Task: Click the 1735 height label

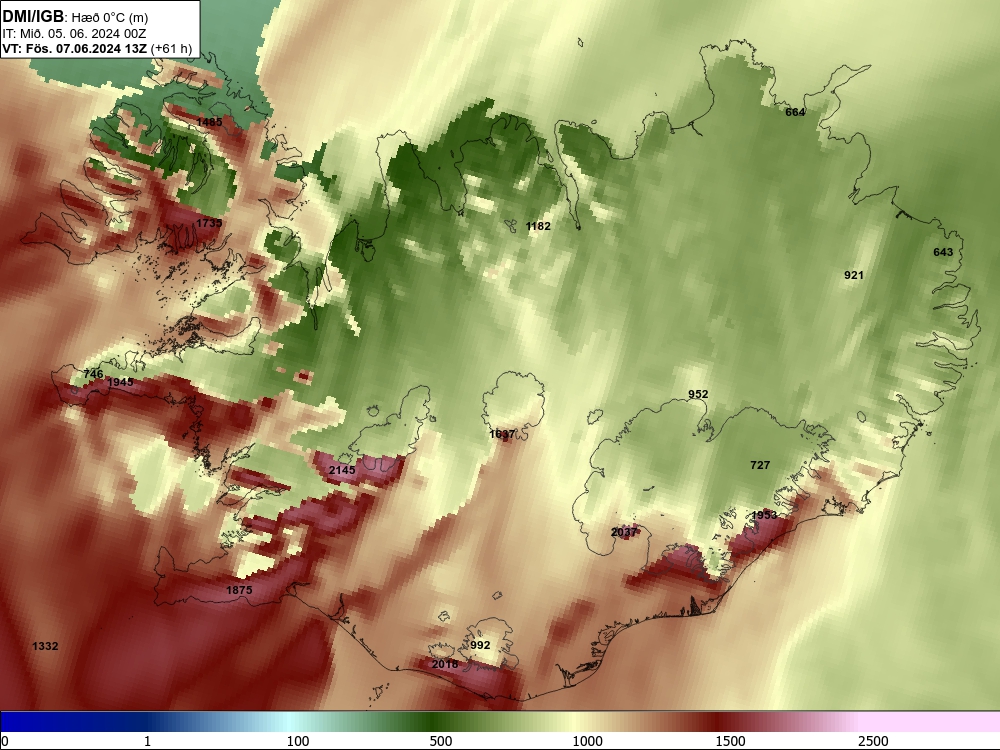Action: coord(209,223)
